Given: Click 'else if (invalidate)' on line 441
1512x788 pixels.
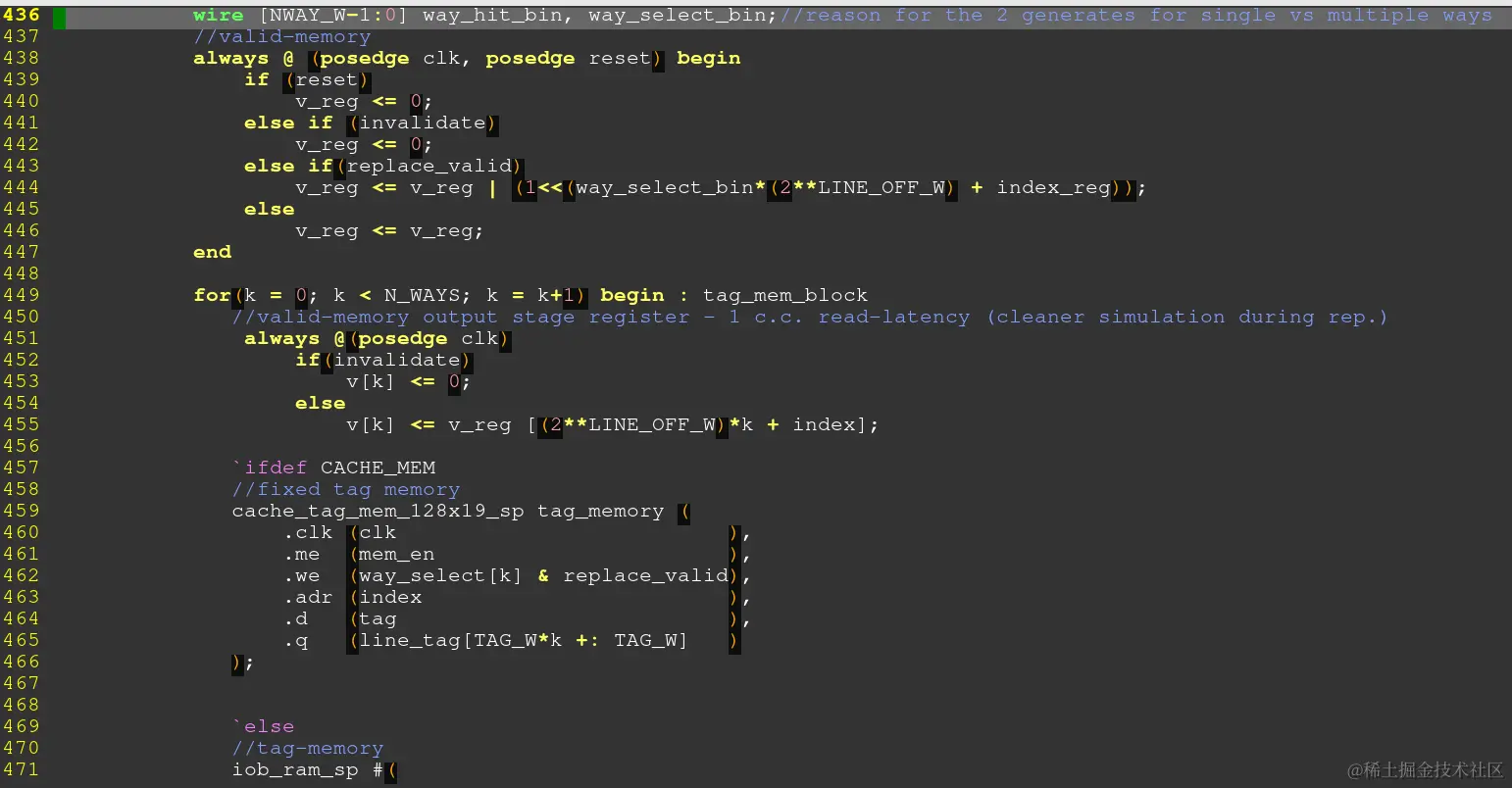Looking at the screenshot, I should coord(372,123).
